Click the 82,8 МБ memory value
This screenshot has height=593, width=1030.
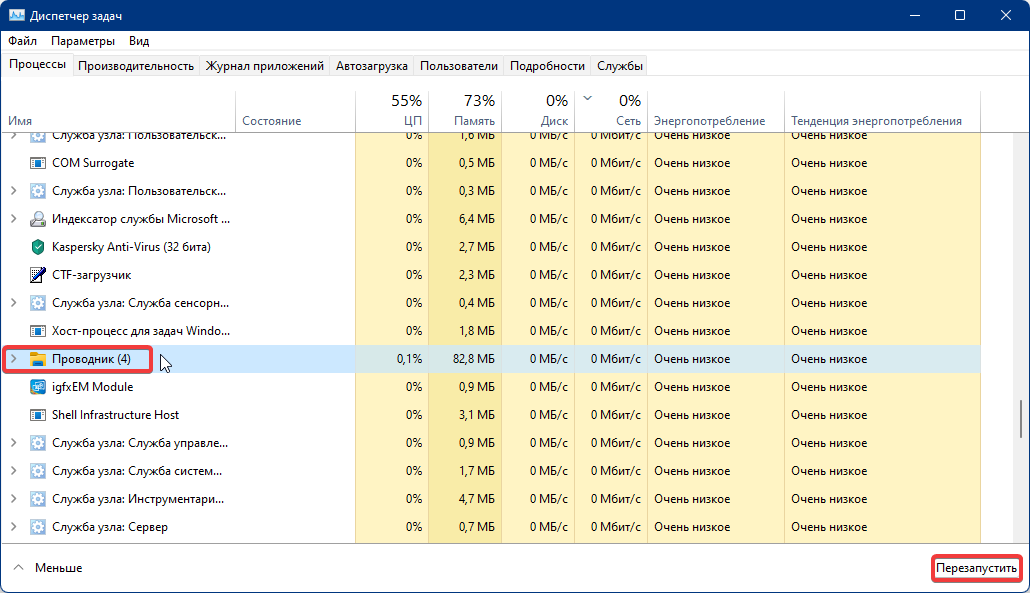(474, 359)
